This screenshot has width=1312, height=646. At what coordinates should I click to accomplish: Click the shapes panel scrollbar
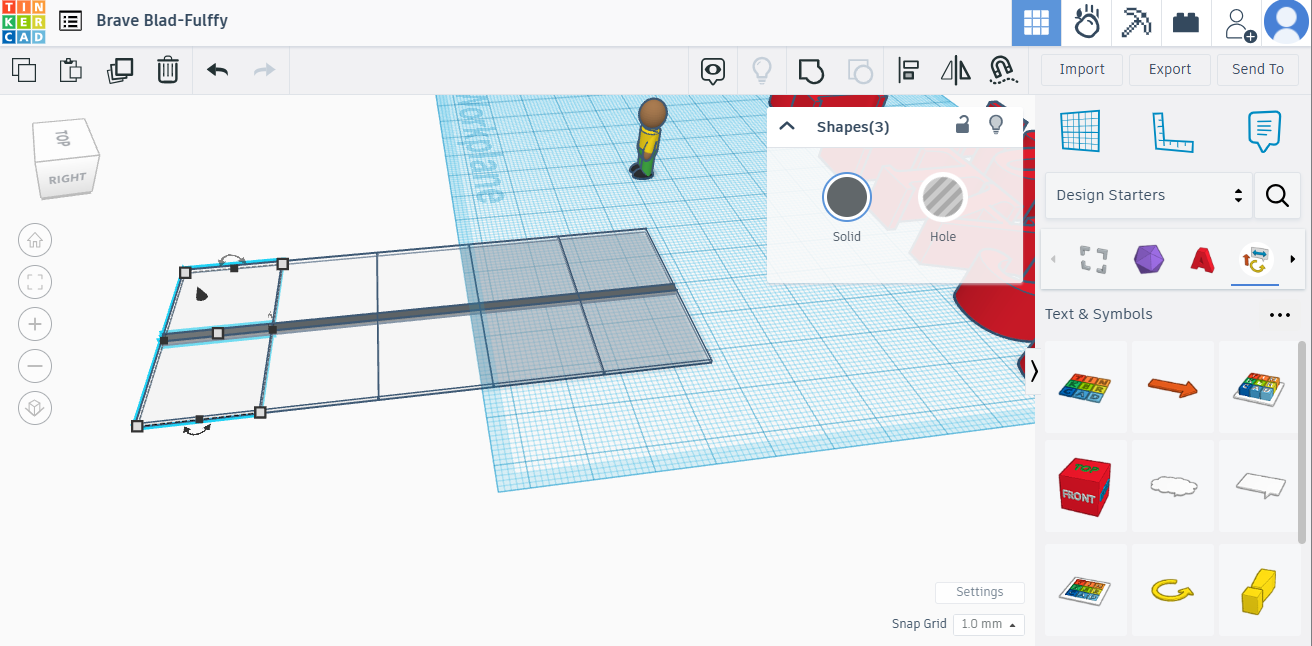tap(1302, 441)
